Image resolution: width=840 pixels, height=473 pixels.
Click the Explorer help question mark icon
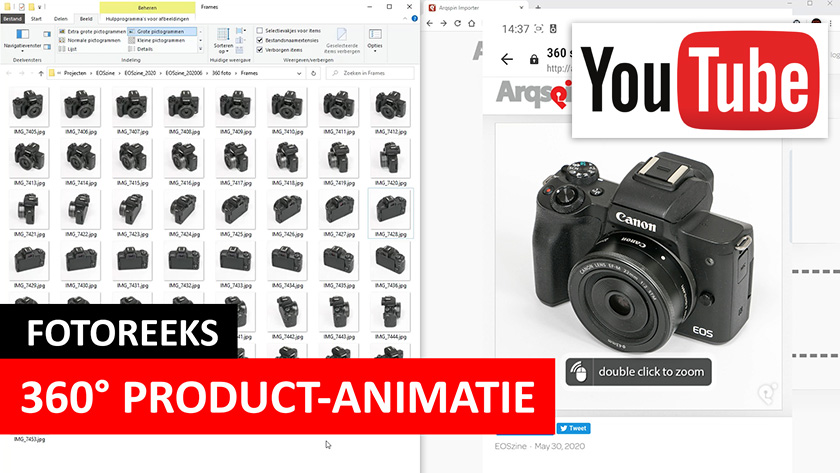[410, 18]
